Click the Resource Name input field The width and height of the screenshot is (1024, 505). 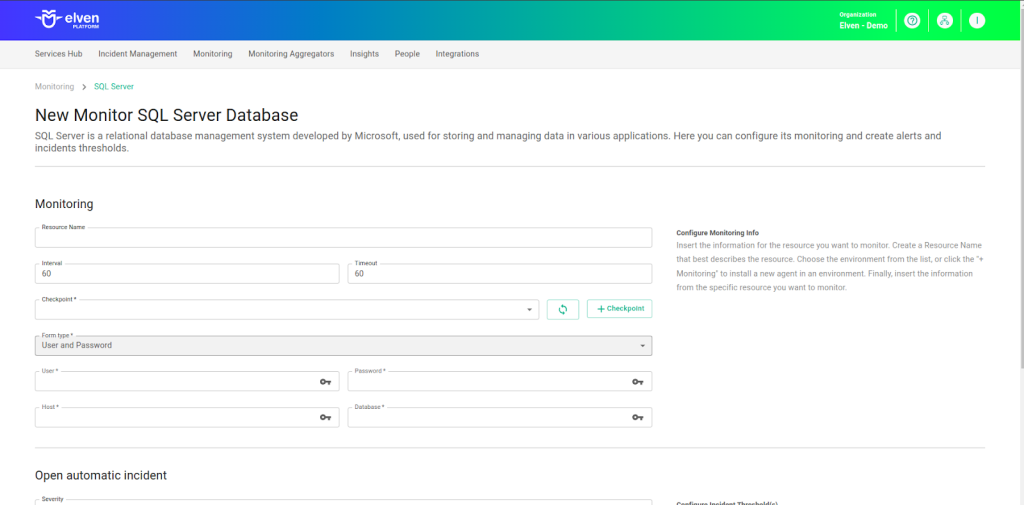pyautogui.click(x=343, y=238)
